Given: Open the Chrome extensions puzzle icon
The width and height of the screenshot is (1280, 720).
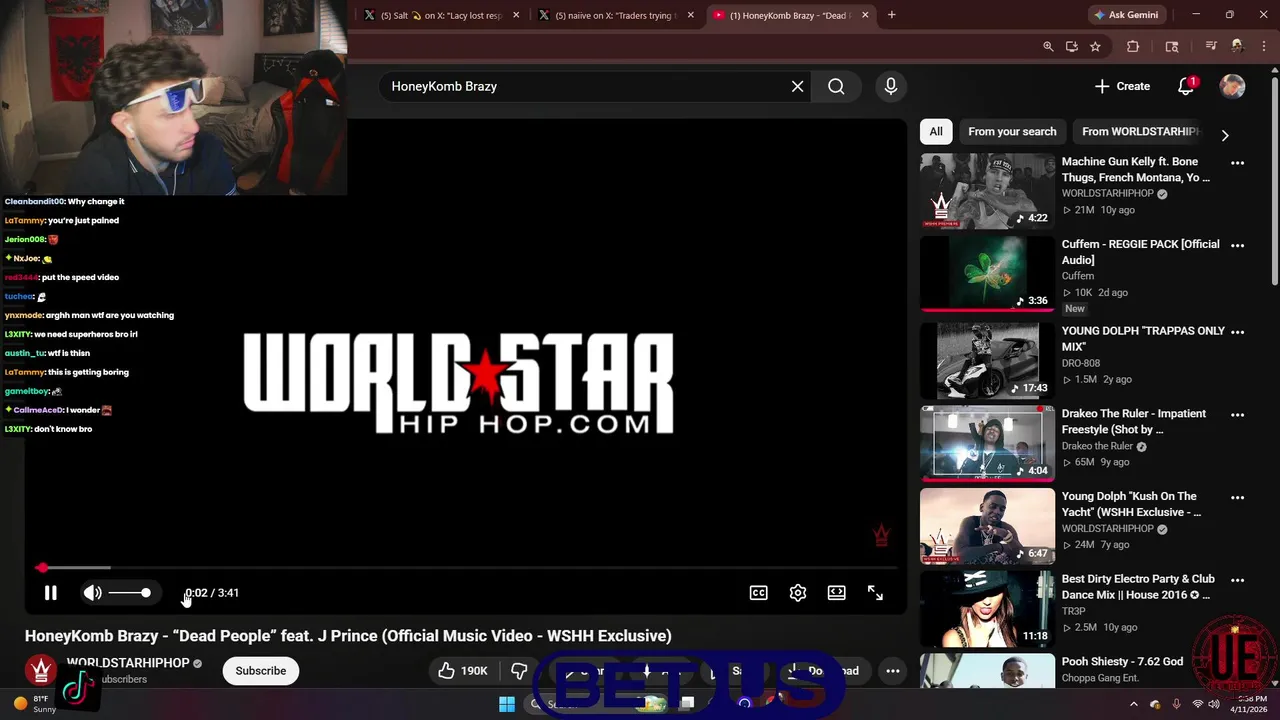Looking at the screenshot, I should [1133, 46].
